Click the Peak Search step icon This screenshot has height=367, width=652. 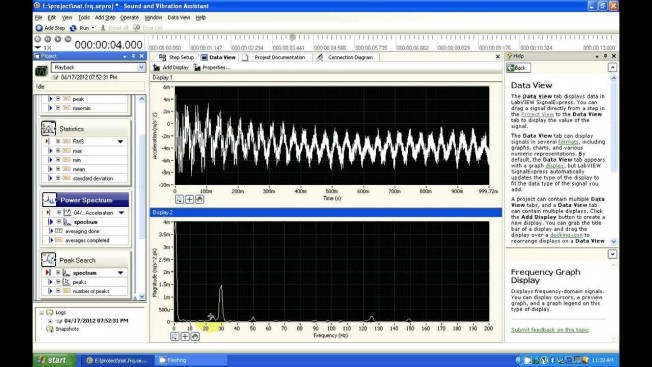[x=48, y=260]
